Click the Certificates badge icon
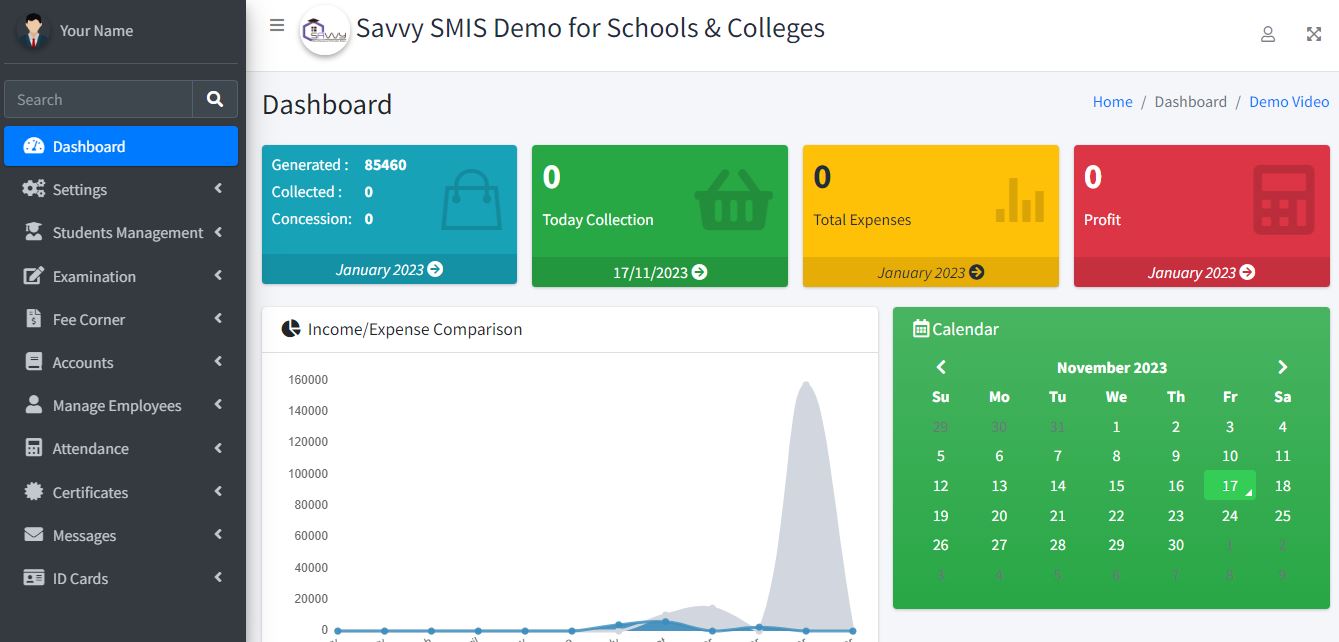1339x642 pixels. [33, 492]
